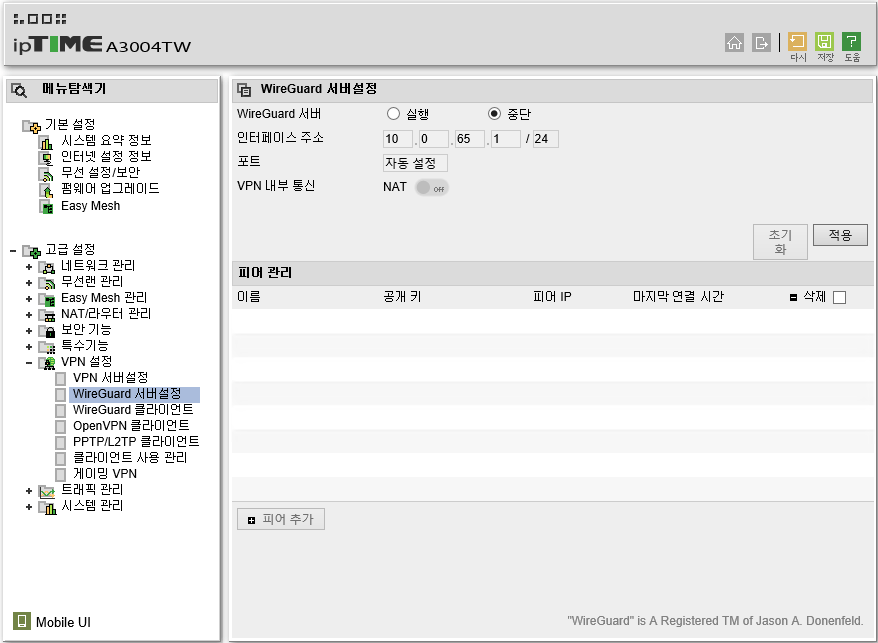Click first octet field of 인터페이스 주소
The height and width of the screenshot is (643, 878).
[398, 139]
